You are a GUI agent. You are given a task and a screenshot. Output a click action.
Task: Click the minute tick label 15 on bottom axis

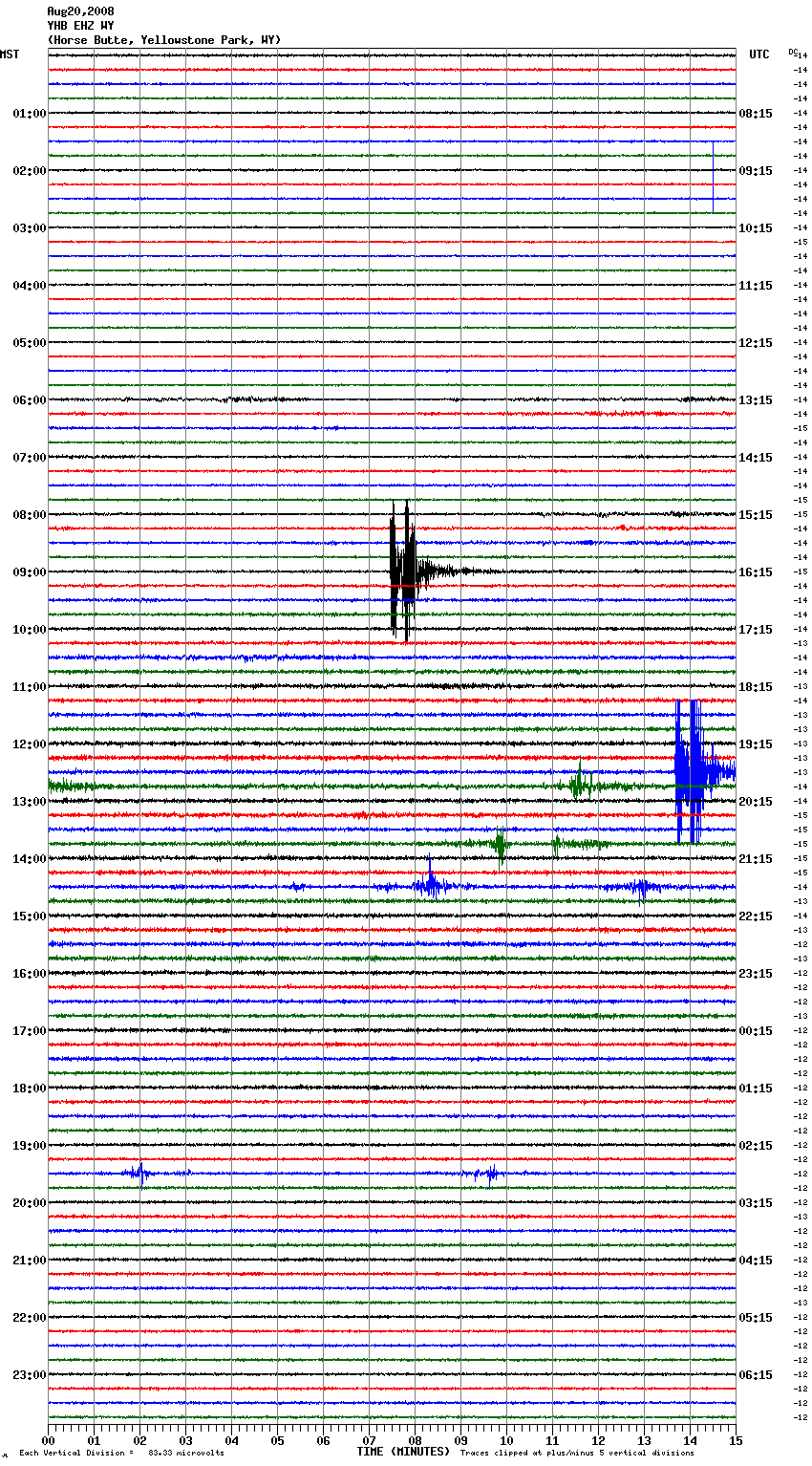[x=736, y=1440]
